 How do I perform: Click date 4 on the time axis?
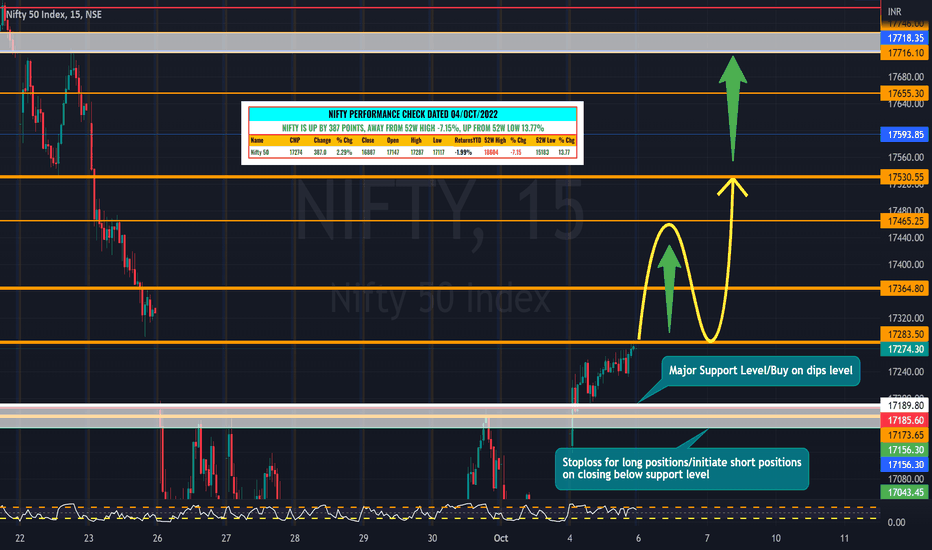[x=569, y=538]
